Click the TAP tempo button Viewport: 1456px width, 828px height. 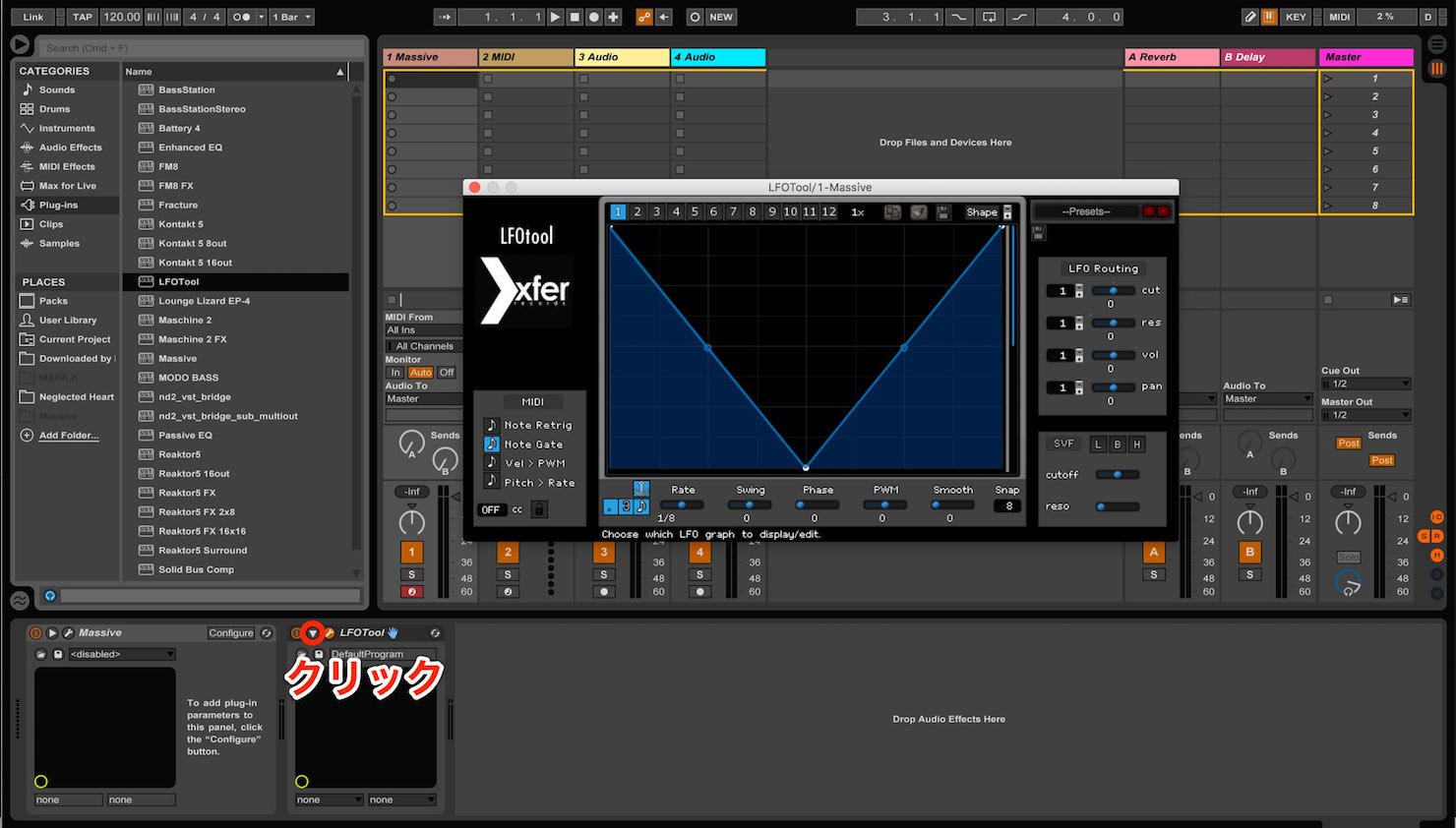click(83, 17)
